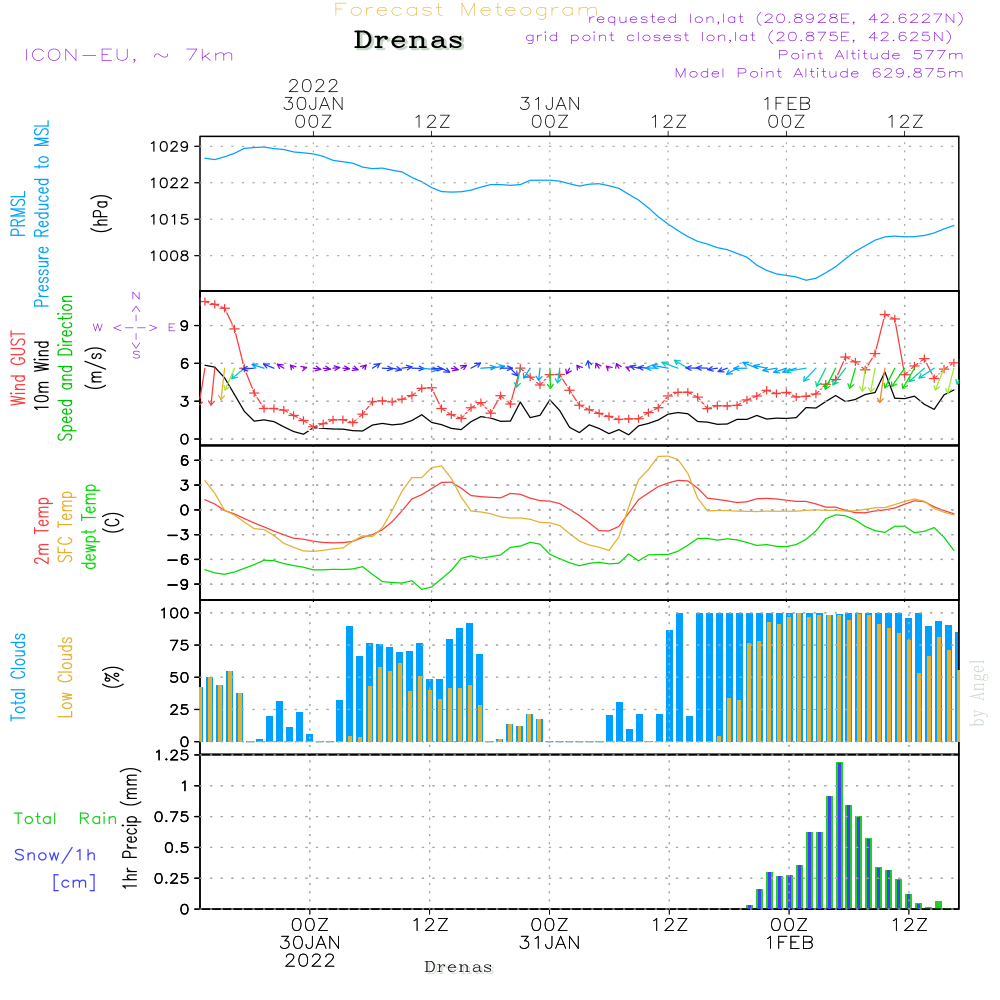Click the highest wind gust peak marker
Viewport: 1000px width, 1000px height.
coord(884,314)
